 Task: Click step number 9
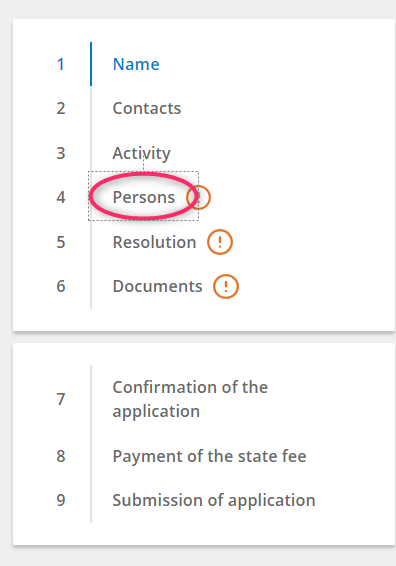61,500
